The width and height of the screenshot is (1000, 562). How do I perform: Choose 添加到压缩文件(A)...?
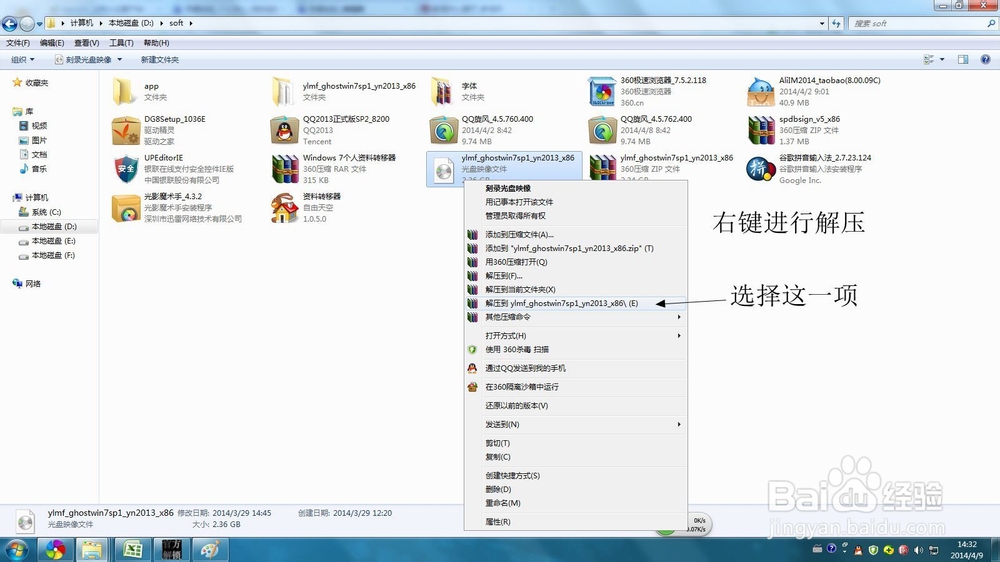click(x=577, y=235)
